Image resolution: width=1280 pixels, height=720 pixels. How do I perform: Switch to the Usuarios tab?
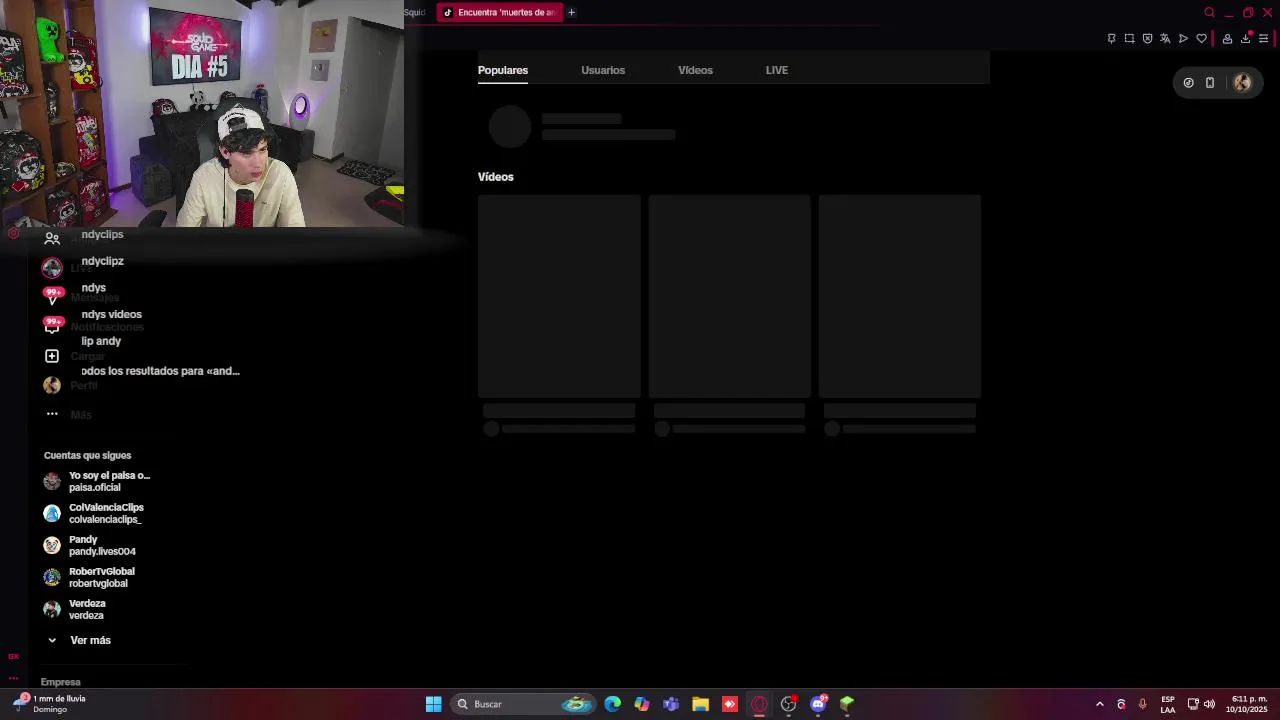(x=602, y=70)
